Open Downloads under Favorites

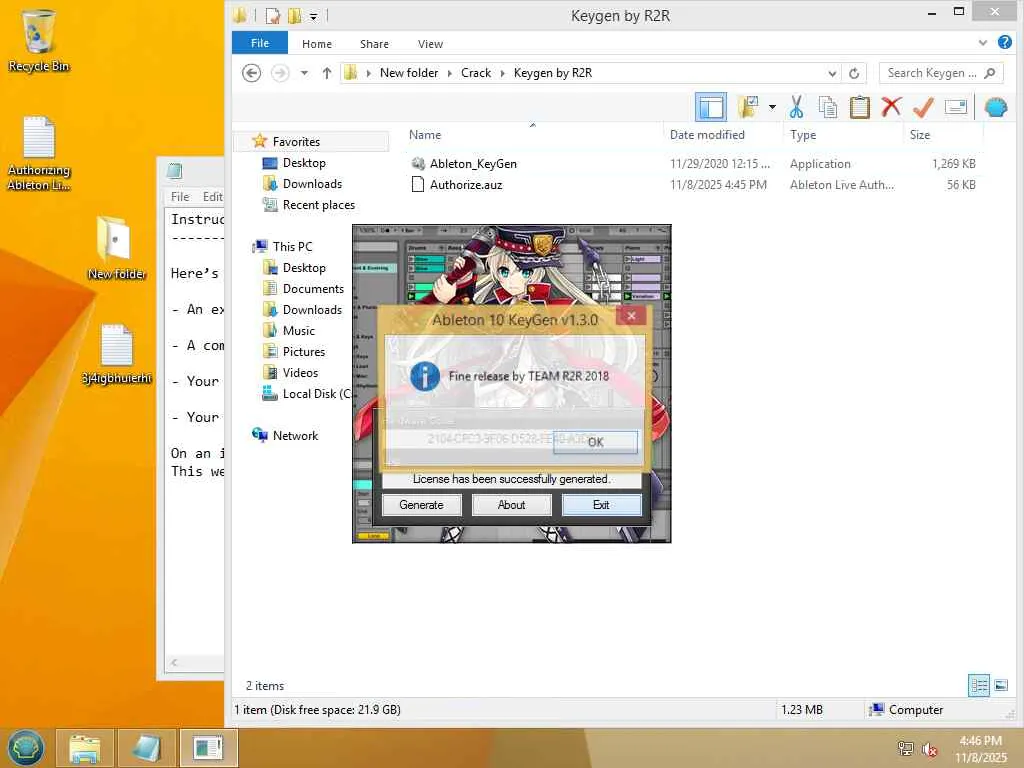click(x=312, y=184)
